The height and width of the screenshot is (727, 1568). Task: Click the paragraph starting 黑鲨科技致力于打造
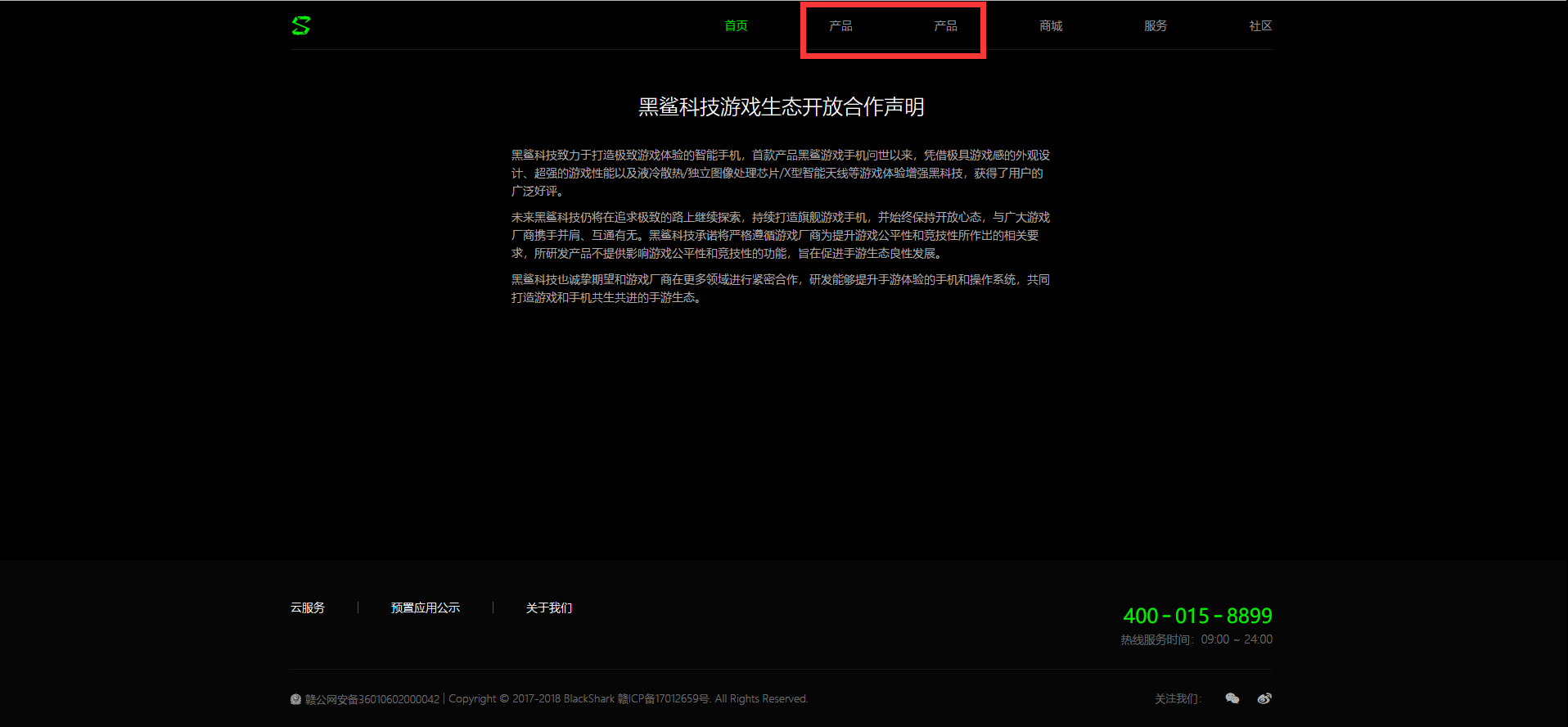point(781,173)
